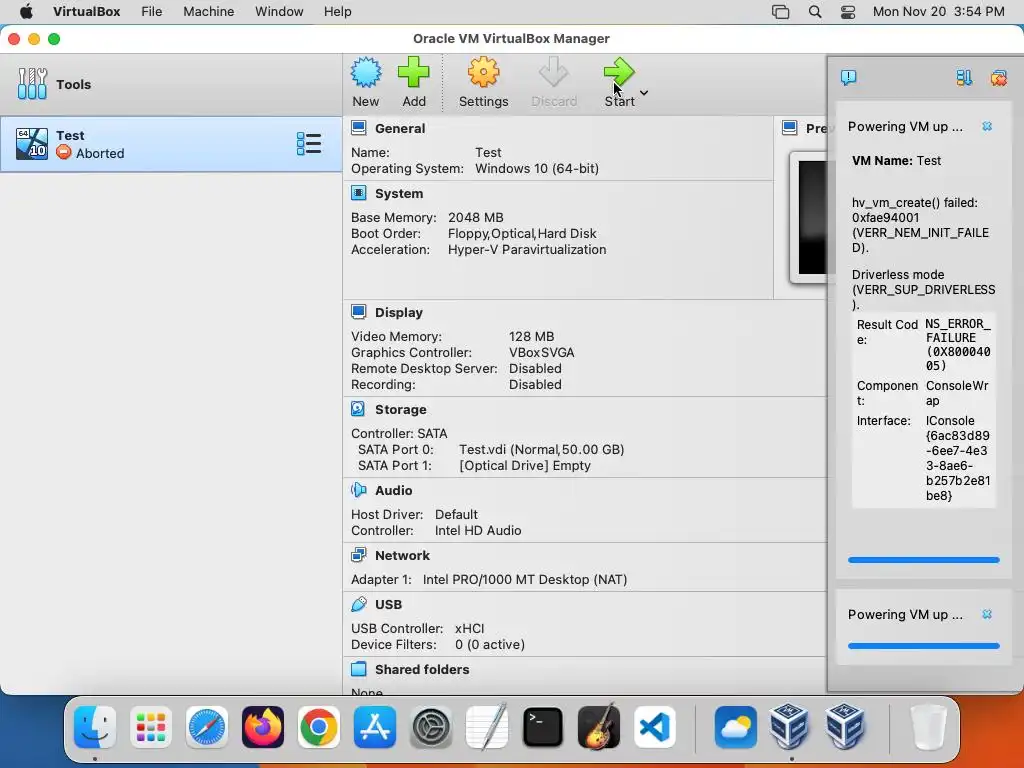This screenshot has height=768, width=1024.
Task: Click the Preview panel header icon
Action: 790,128
